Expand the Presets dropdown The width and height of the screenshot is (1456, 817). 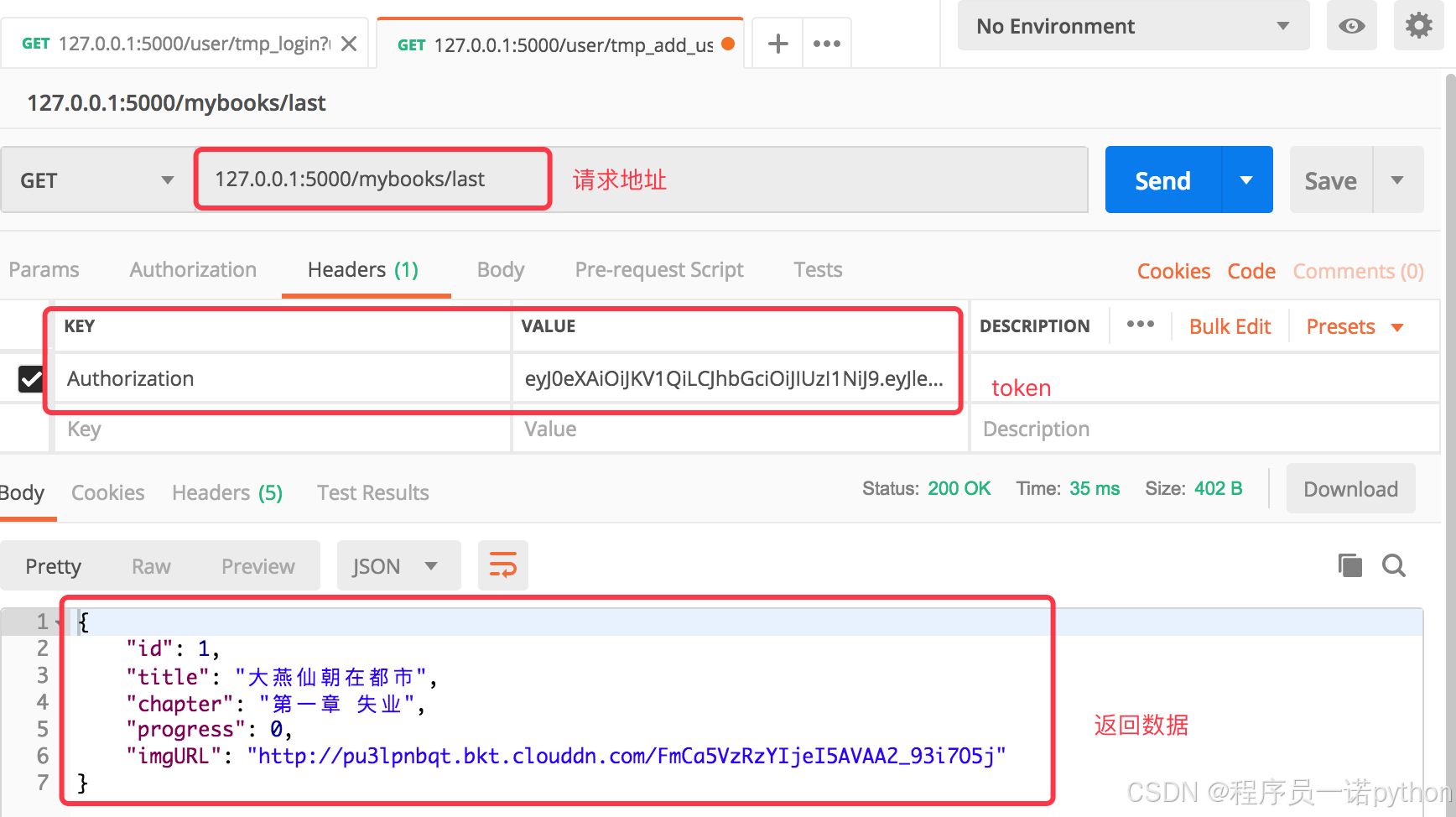(x=1355, y=327)
